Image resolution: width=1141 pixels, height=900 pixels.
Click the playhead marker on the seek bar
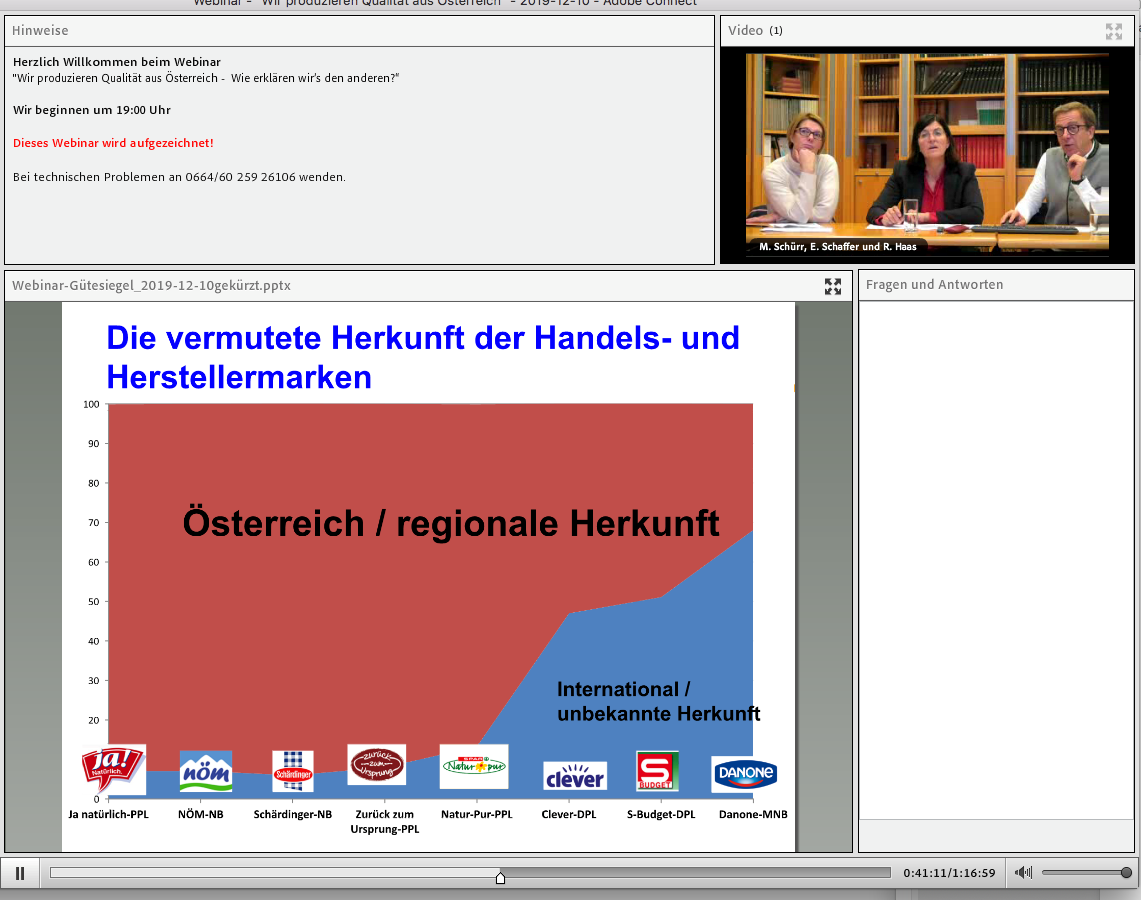[x=500, y=877]
